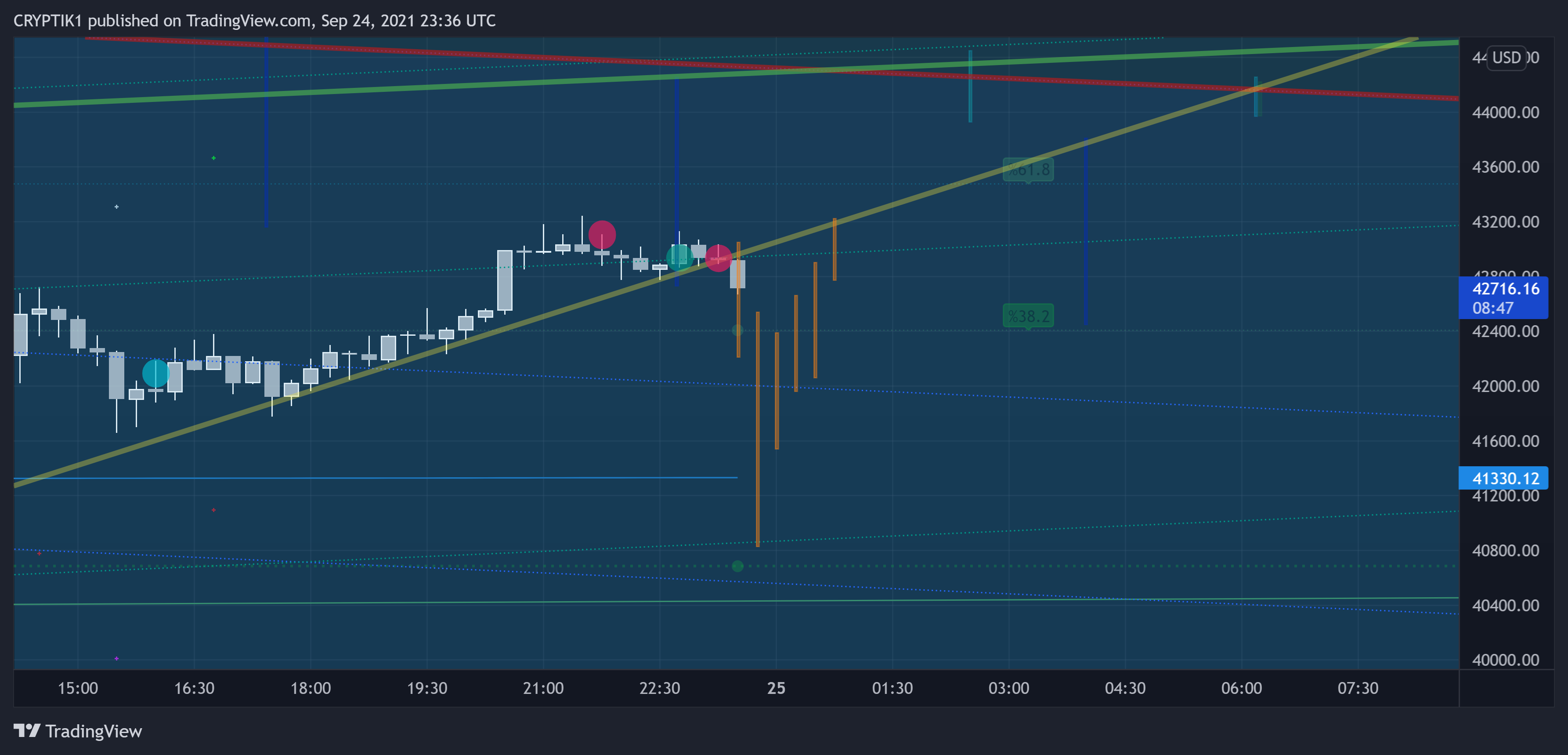The height and width of the screenshot is (755, 1568).
Task: Click the 01:30 time axis label
Action: (892, 688)
